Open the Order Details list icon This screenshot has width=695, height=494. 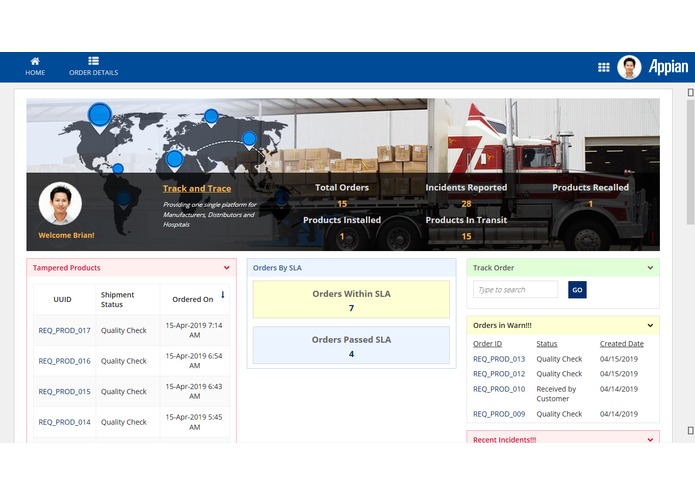pos(94,61)
